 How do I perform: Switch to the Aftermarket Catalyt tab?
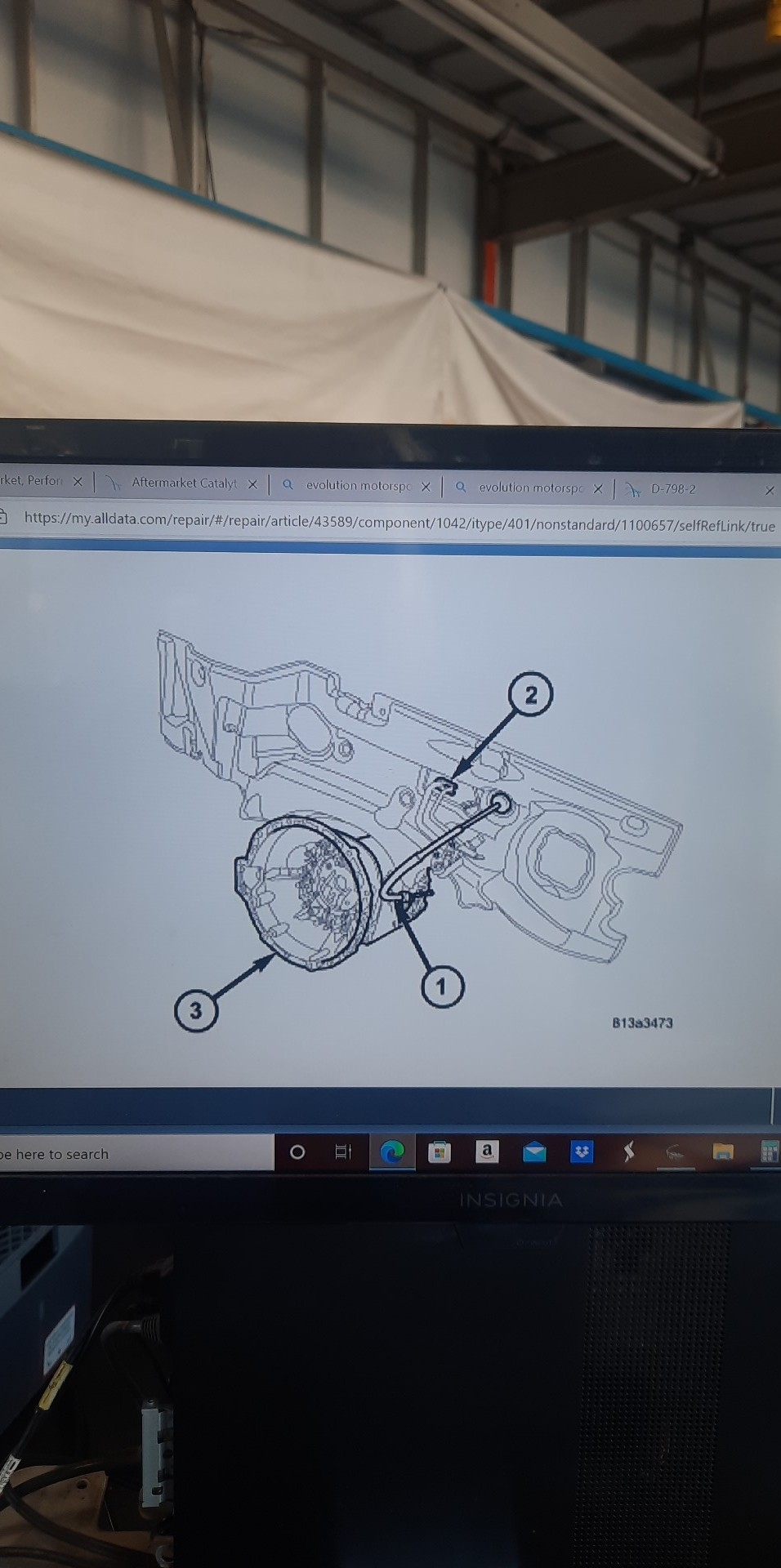click(184, 483)
